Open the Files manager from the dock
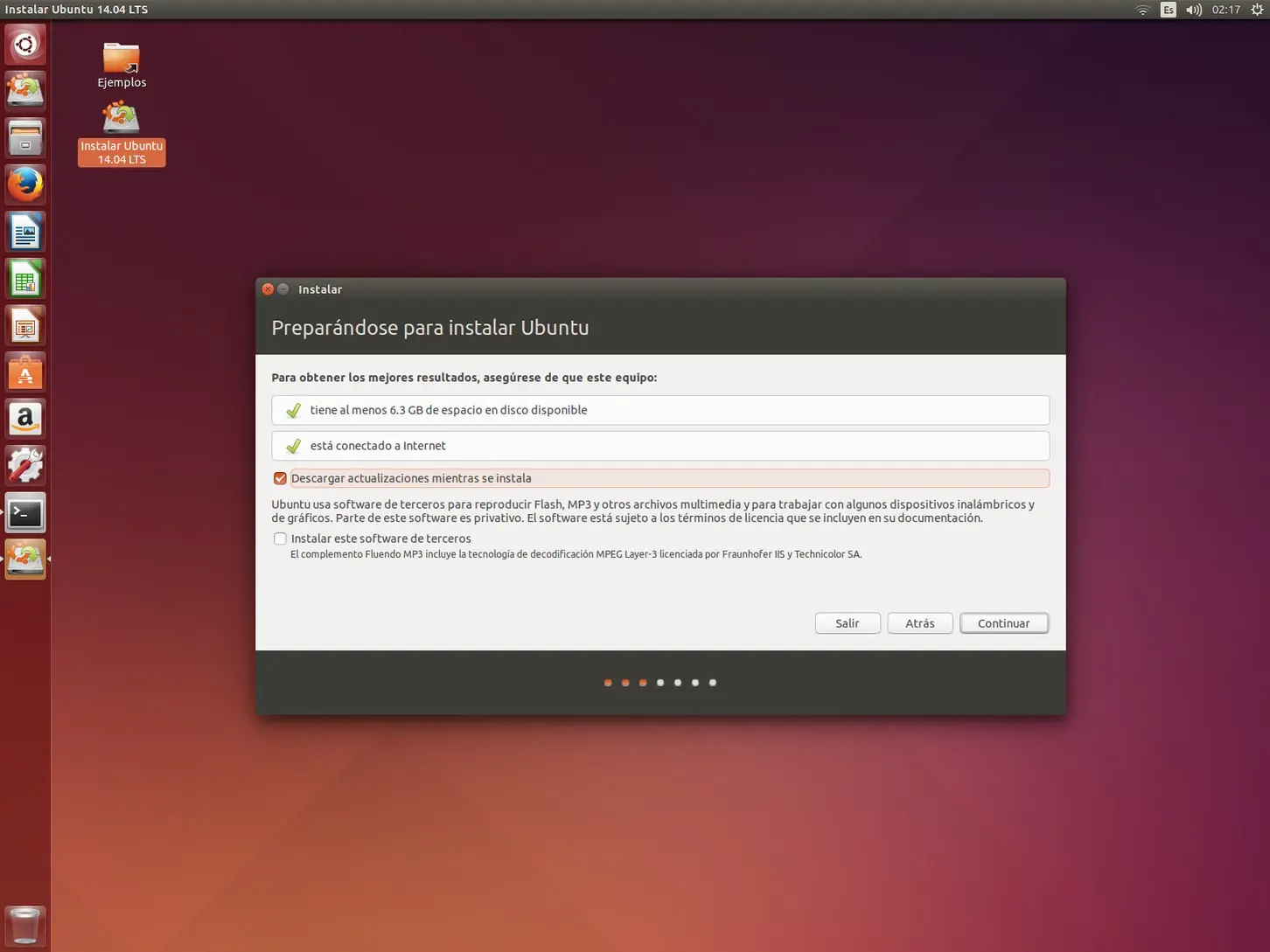Viewport: 1270px width, 952px height. click(25, 137)
